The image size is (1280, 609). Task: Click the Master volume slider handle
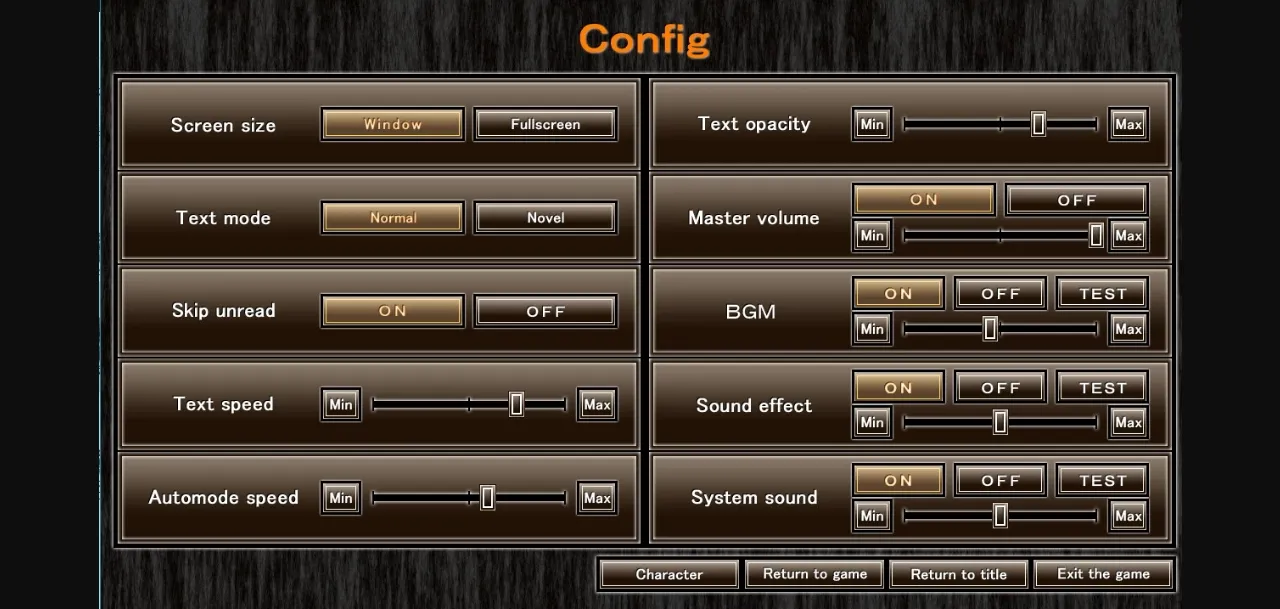(1096, 235)
